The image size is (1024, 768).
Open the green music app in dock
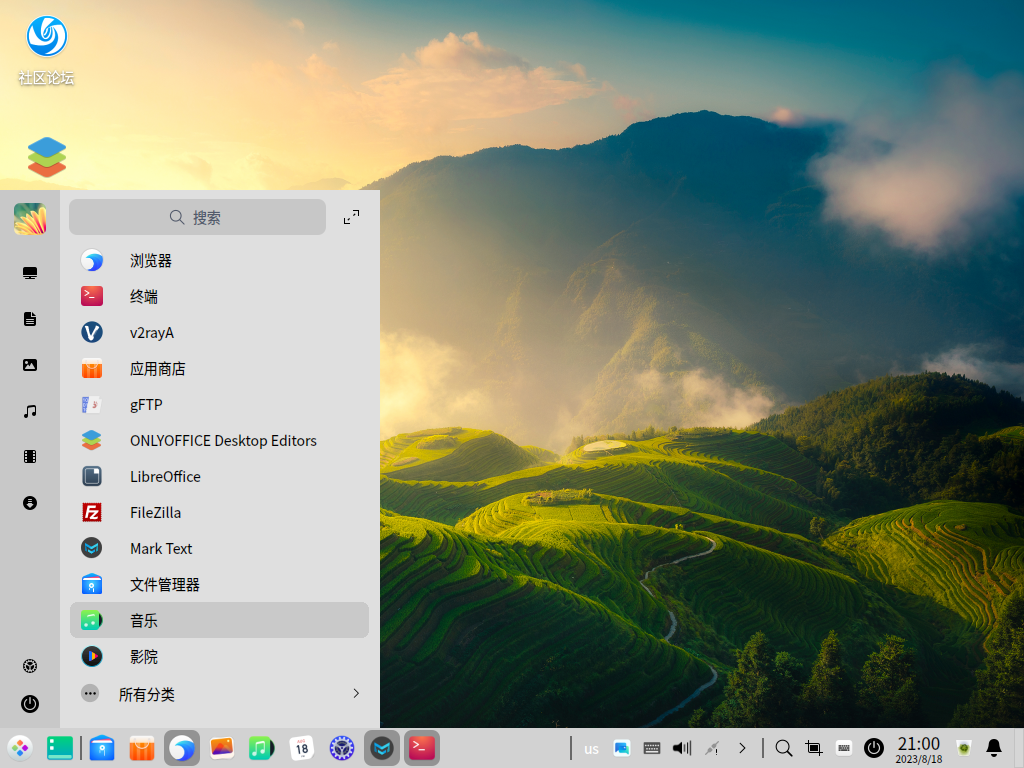pos(261,748)
